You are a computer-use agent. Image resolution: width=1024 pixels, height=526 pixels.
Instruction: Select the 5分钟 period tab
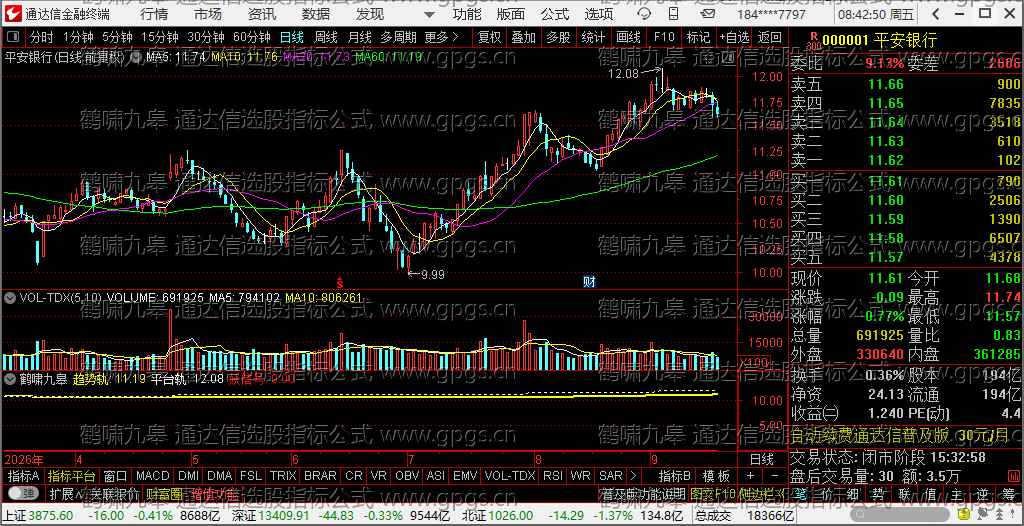click(x=117, y=37)
